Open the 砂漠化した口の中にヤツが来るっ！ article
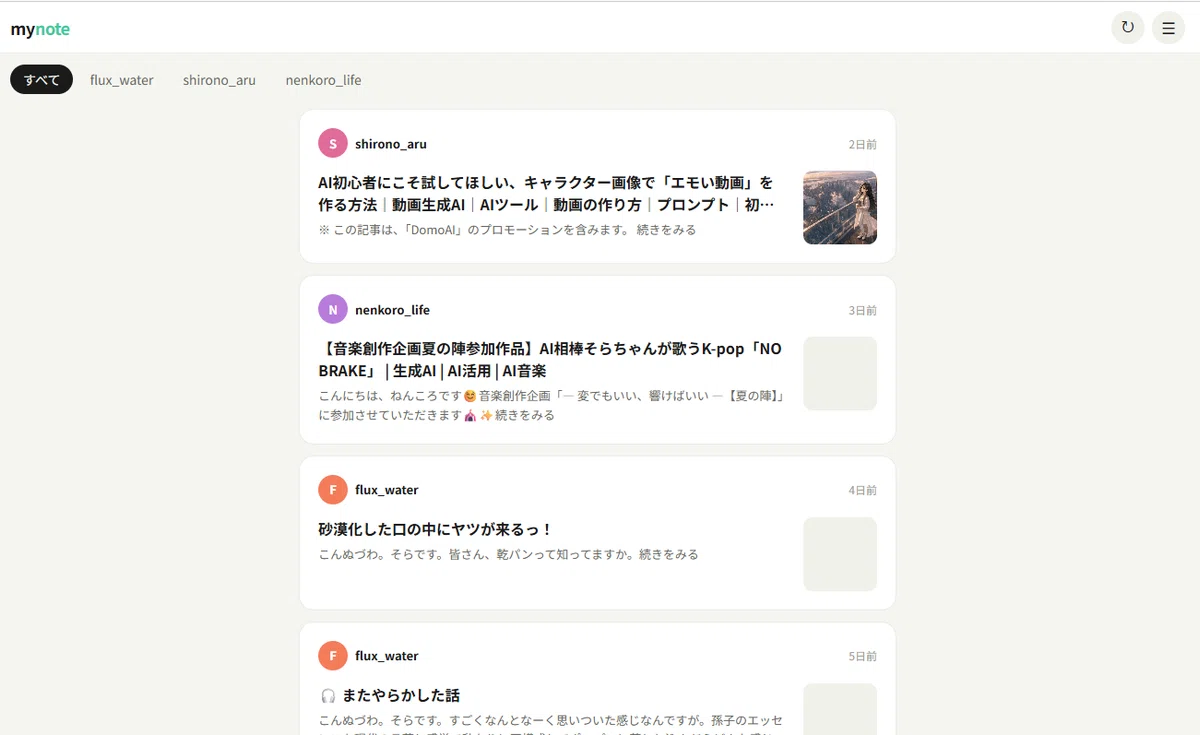The height and width of the screenshot is (735, 1200). pos(435,529)
